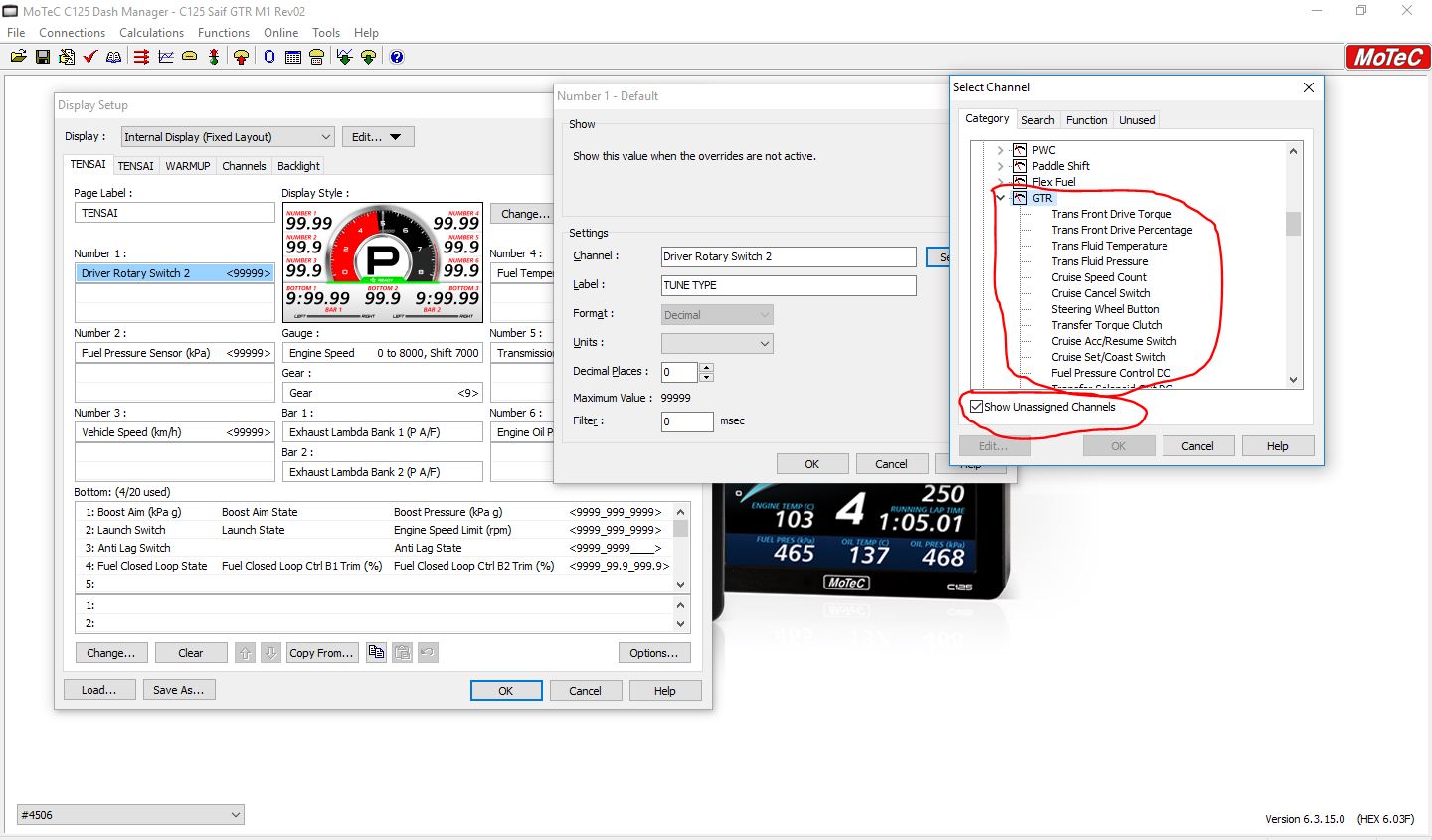Move bottom item up with arrow icon

point(245,653)
